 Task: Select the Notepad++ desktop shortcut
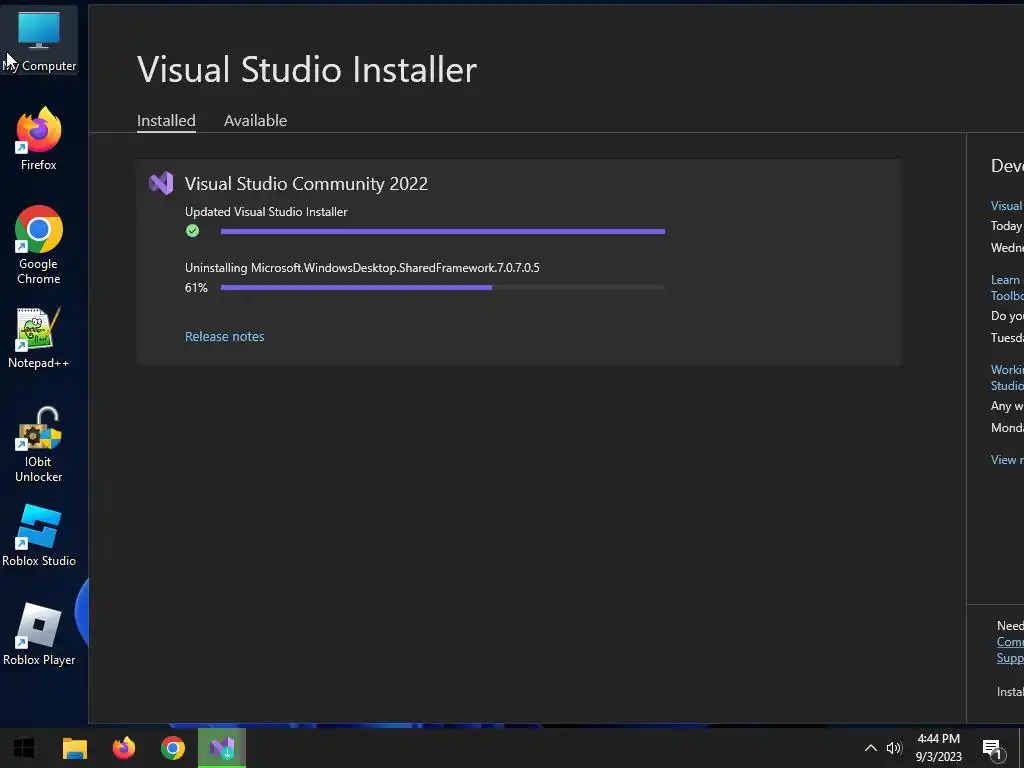pyautogui.click(x=39, y=338)
